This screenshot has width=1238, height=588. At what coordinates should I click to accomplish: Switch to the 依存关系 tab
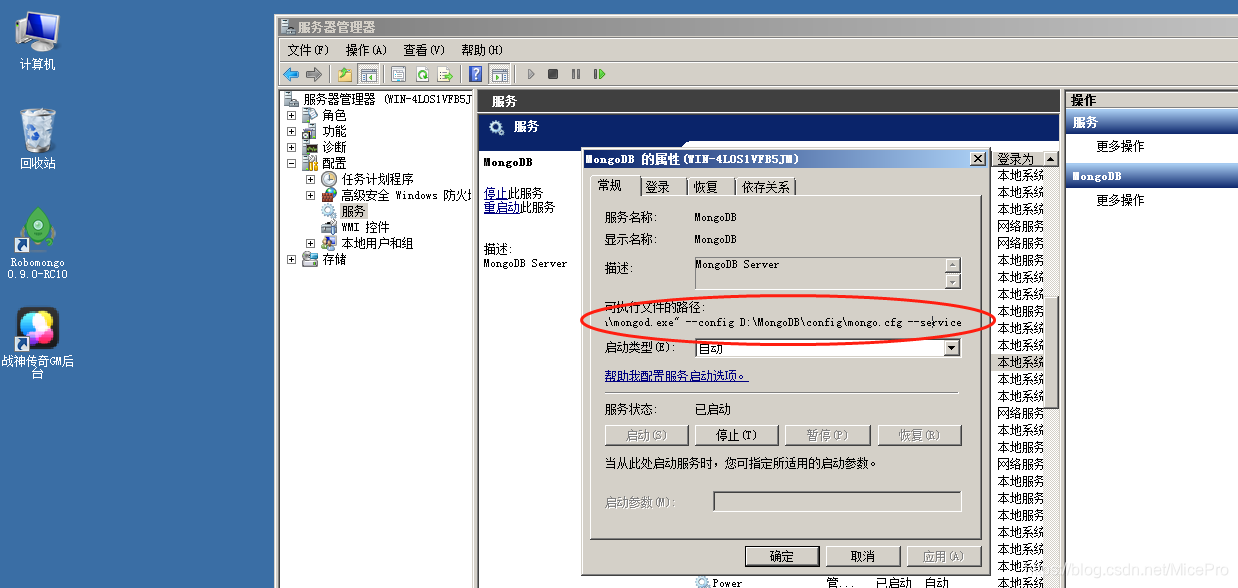tap(765, 187)
